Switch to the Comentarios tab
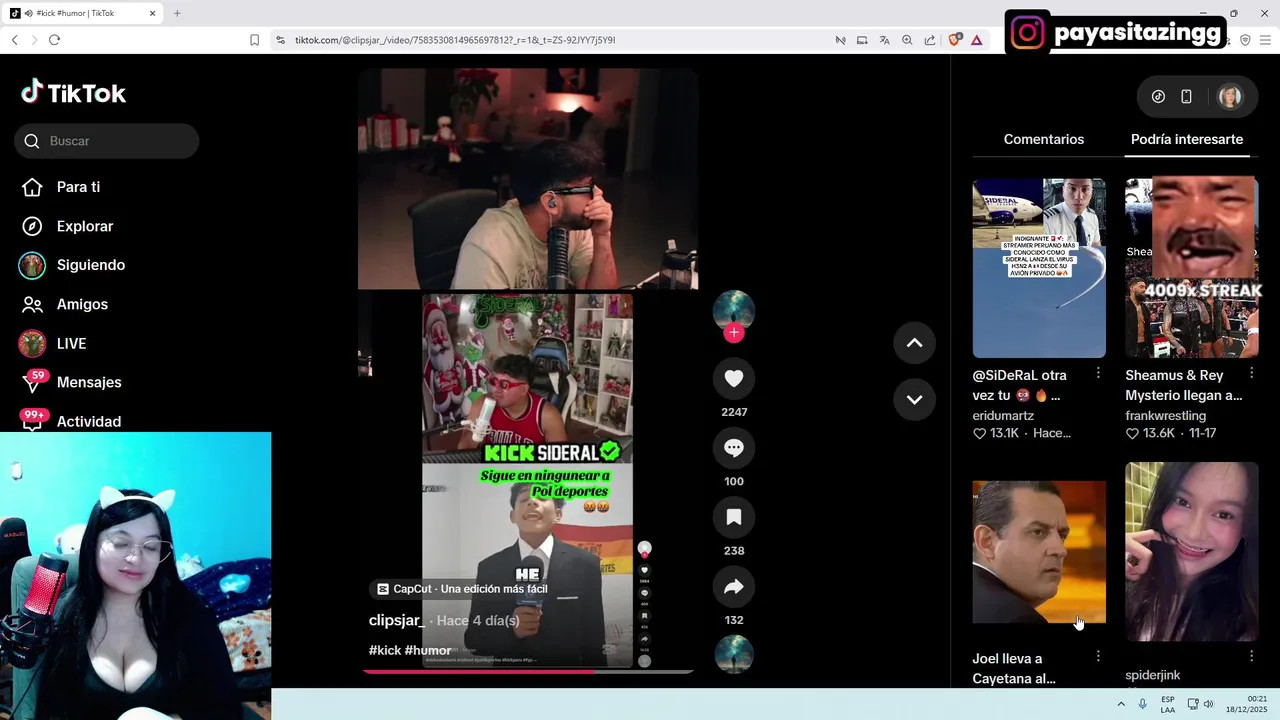Image resolution: width=1280 pixels, height=720 pixels. (1043, 139)
